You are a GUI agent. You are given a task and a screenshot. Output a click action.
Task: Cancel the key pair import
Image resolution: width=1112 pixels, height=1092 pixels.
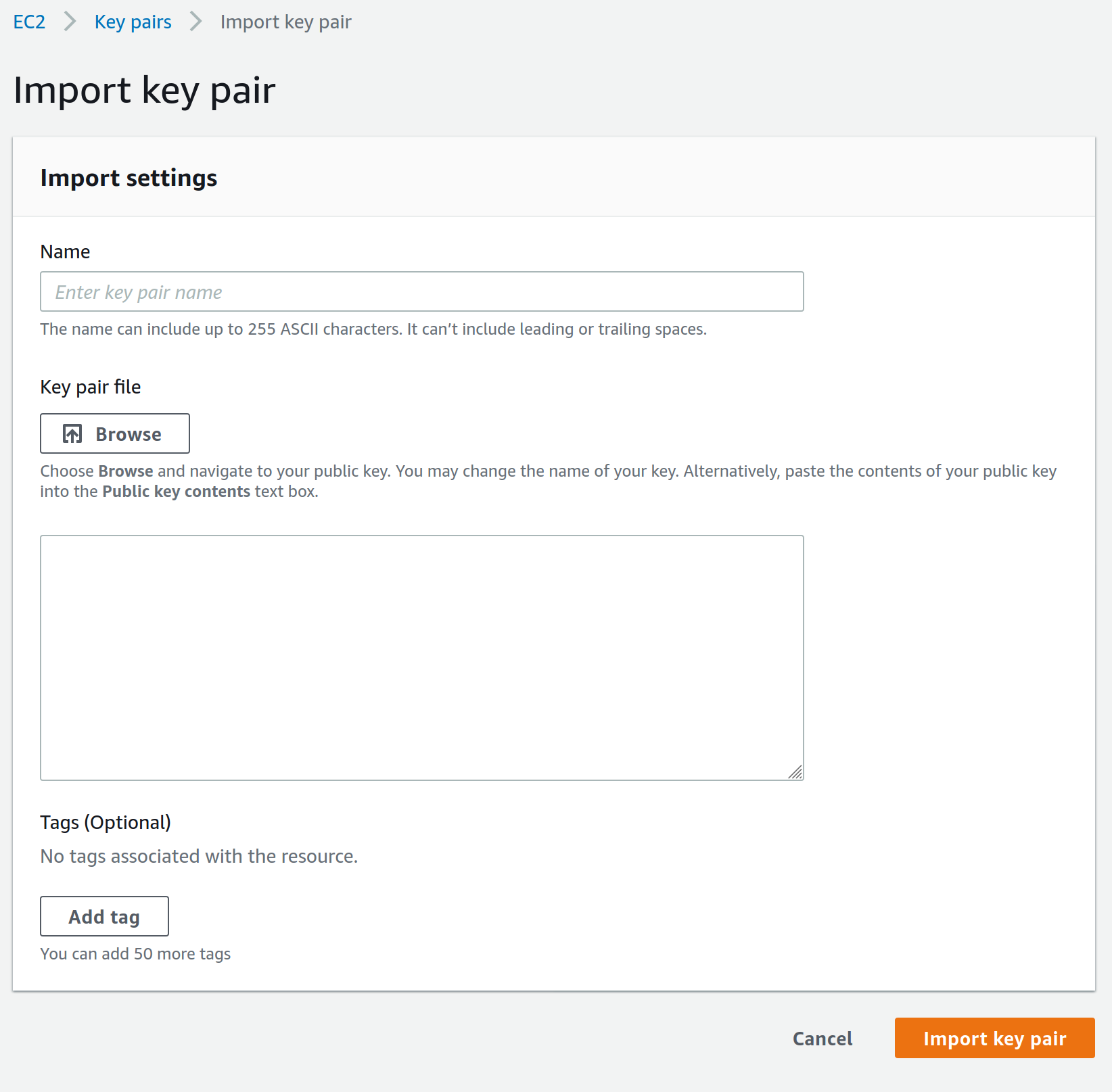tap(822, 1038)
